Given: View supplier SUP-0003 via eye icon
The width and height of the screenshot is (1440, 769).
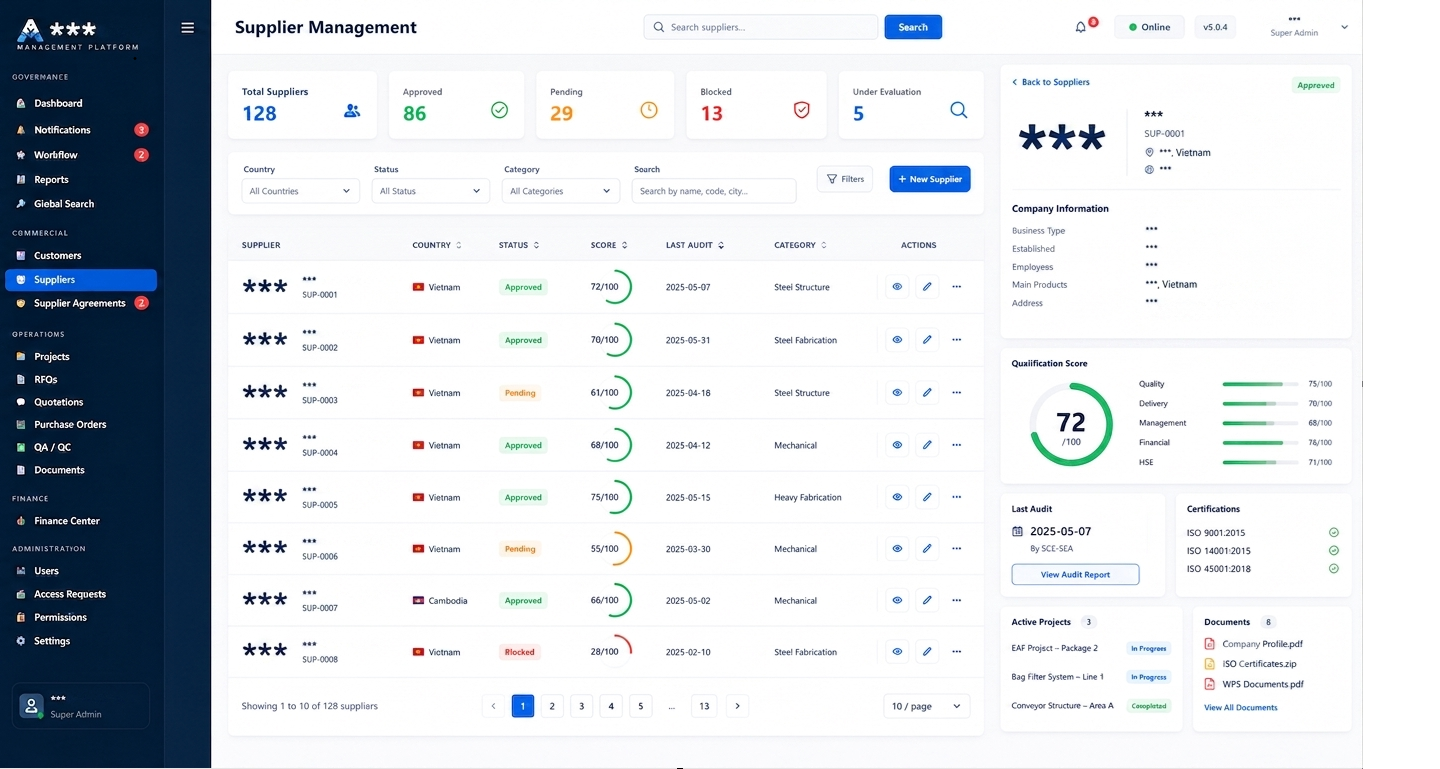Looking at the screenshot, I should coord(897,393).
